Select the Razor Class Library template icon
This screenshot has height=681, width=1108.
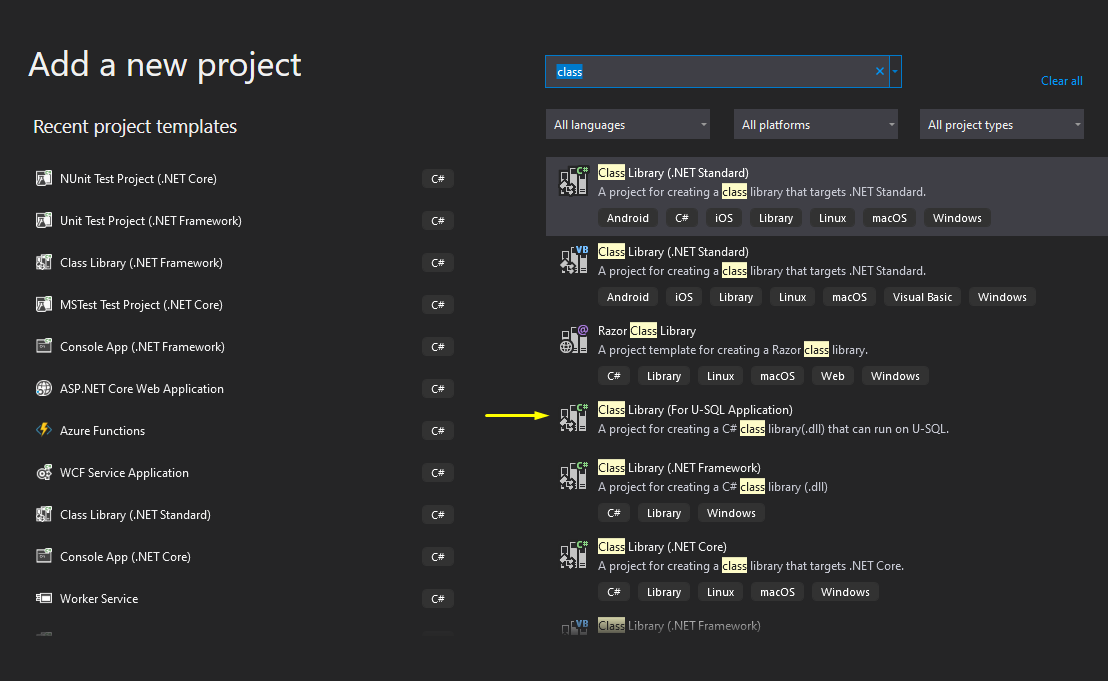coord(573,340)
